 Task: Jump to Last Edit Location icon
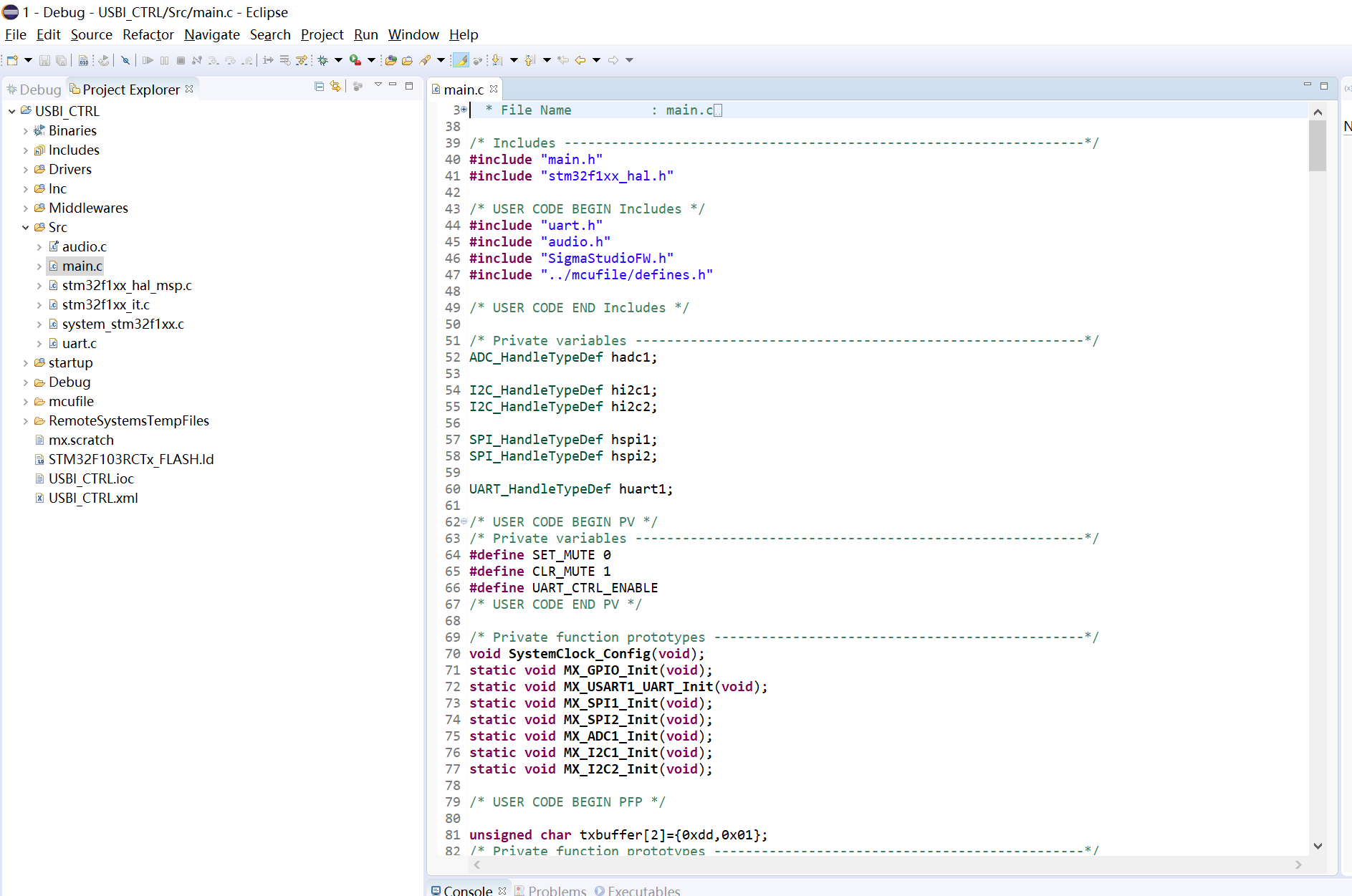563,60
